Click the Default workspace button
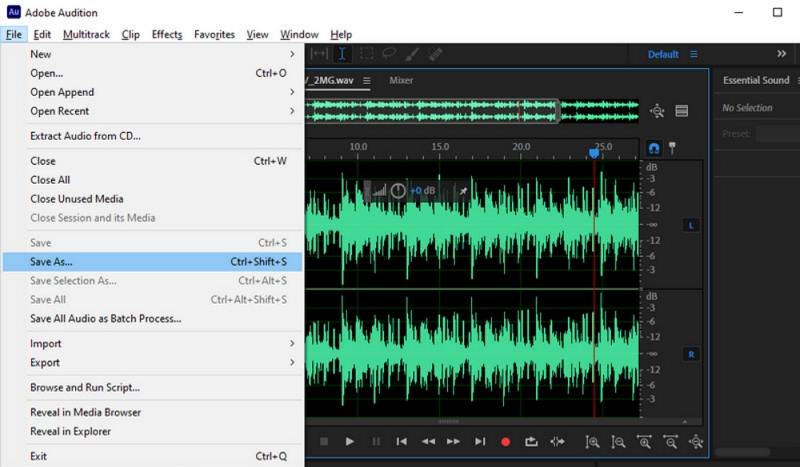 tap(663, 54)
